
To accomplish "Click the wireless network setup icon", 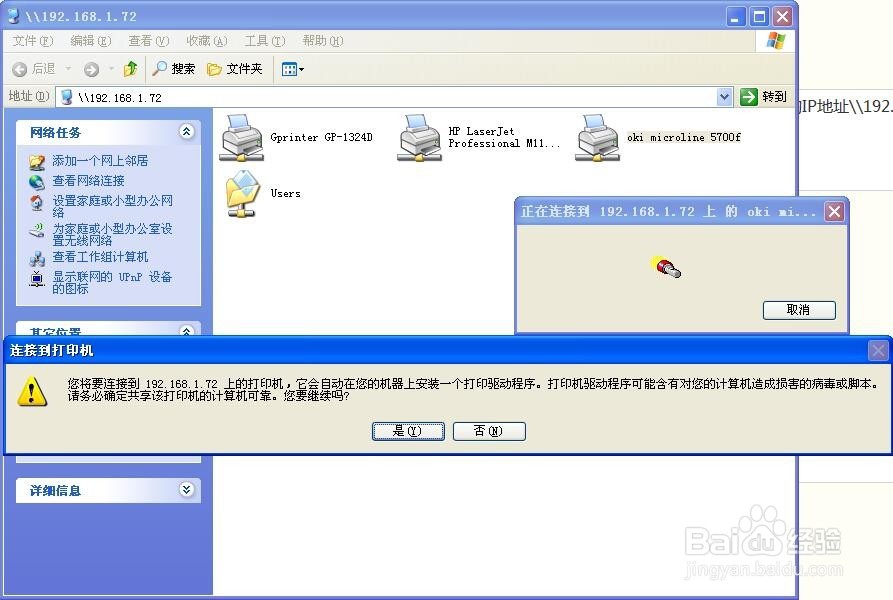I will (37, 230).
